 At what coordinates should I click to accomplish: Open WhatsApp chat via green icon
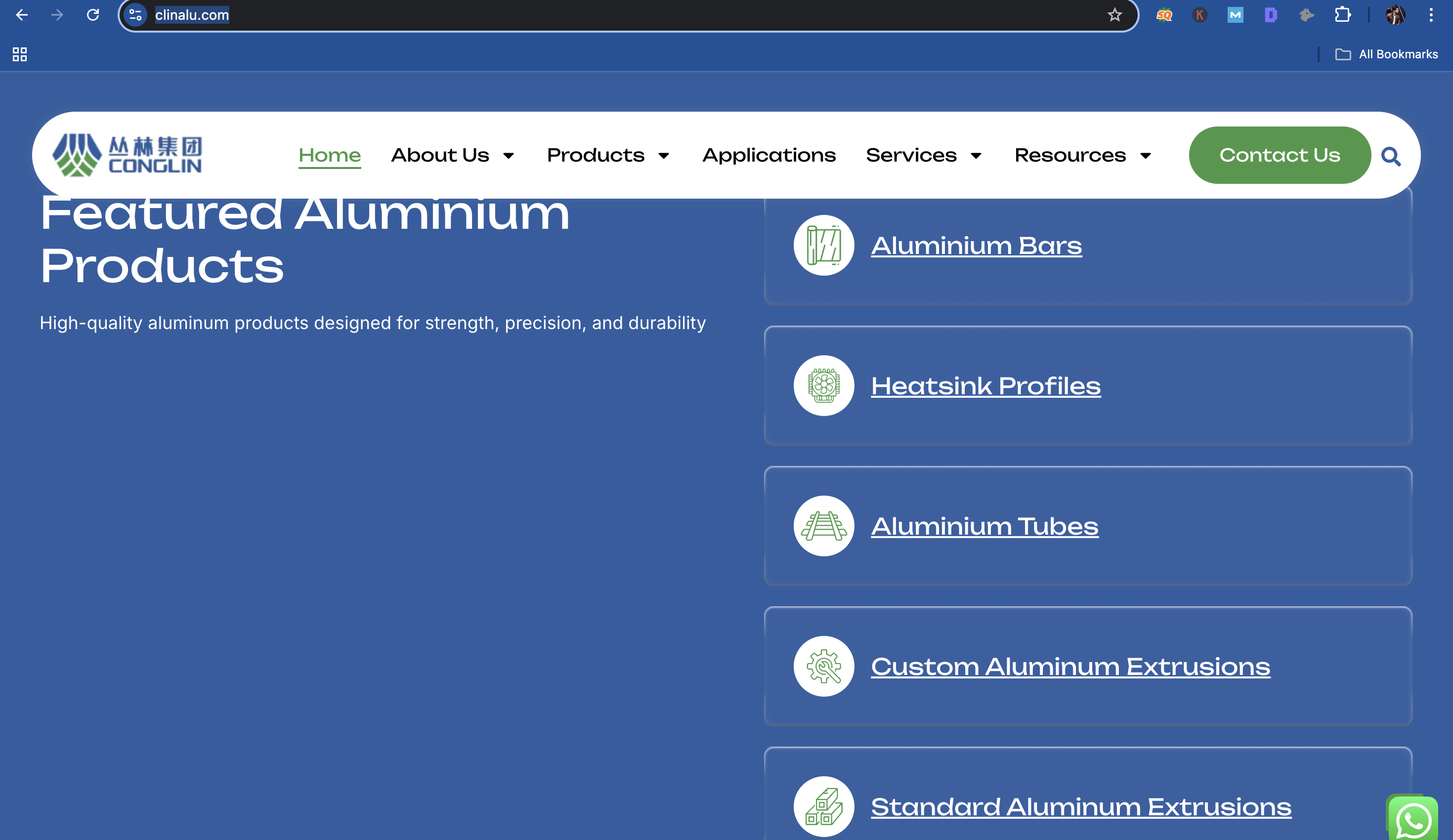pyautogui.click(x=1412, y=819)
